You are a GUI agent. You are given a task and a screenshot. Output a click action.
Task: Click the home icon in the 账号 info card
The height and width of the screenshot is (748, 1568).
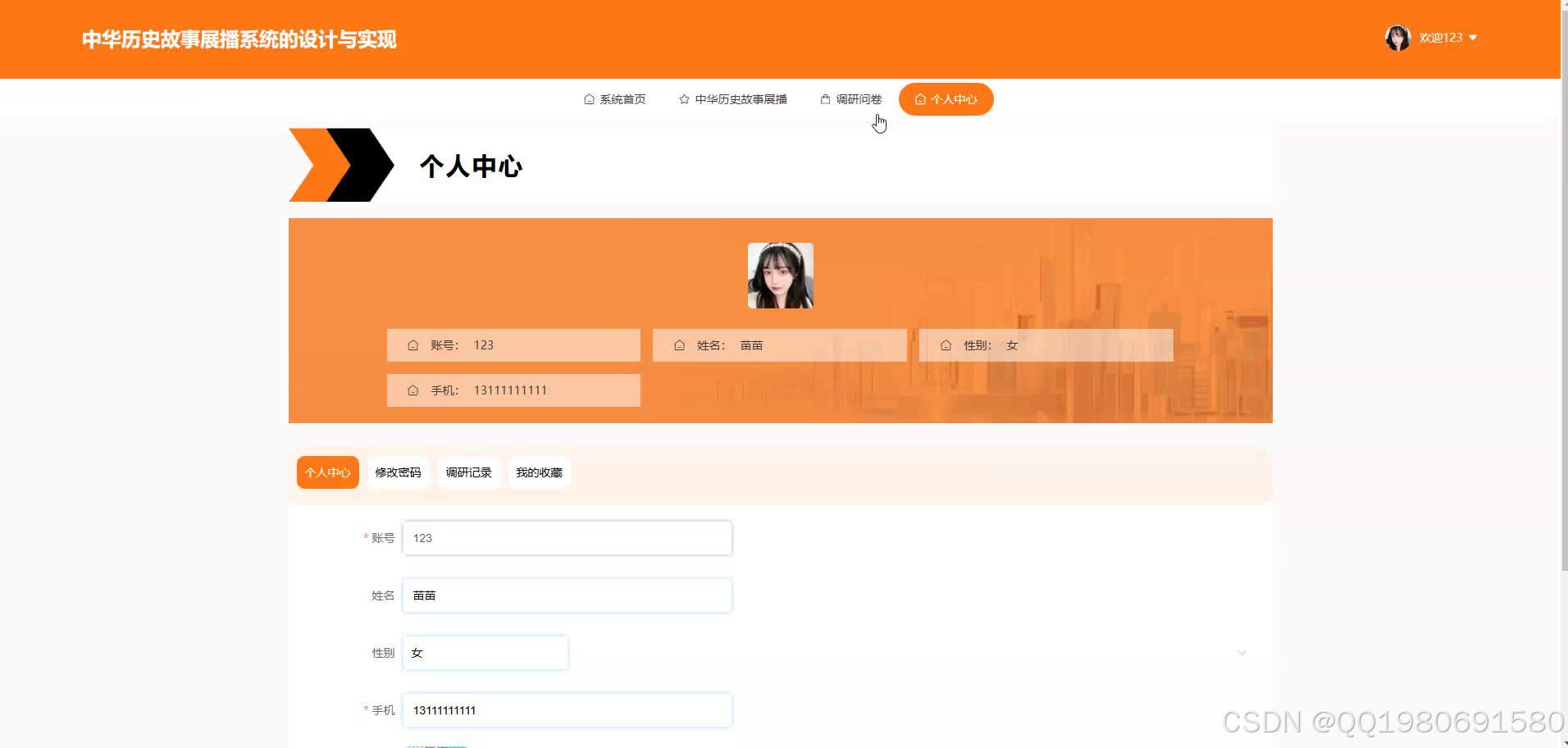(413, 345)
